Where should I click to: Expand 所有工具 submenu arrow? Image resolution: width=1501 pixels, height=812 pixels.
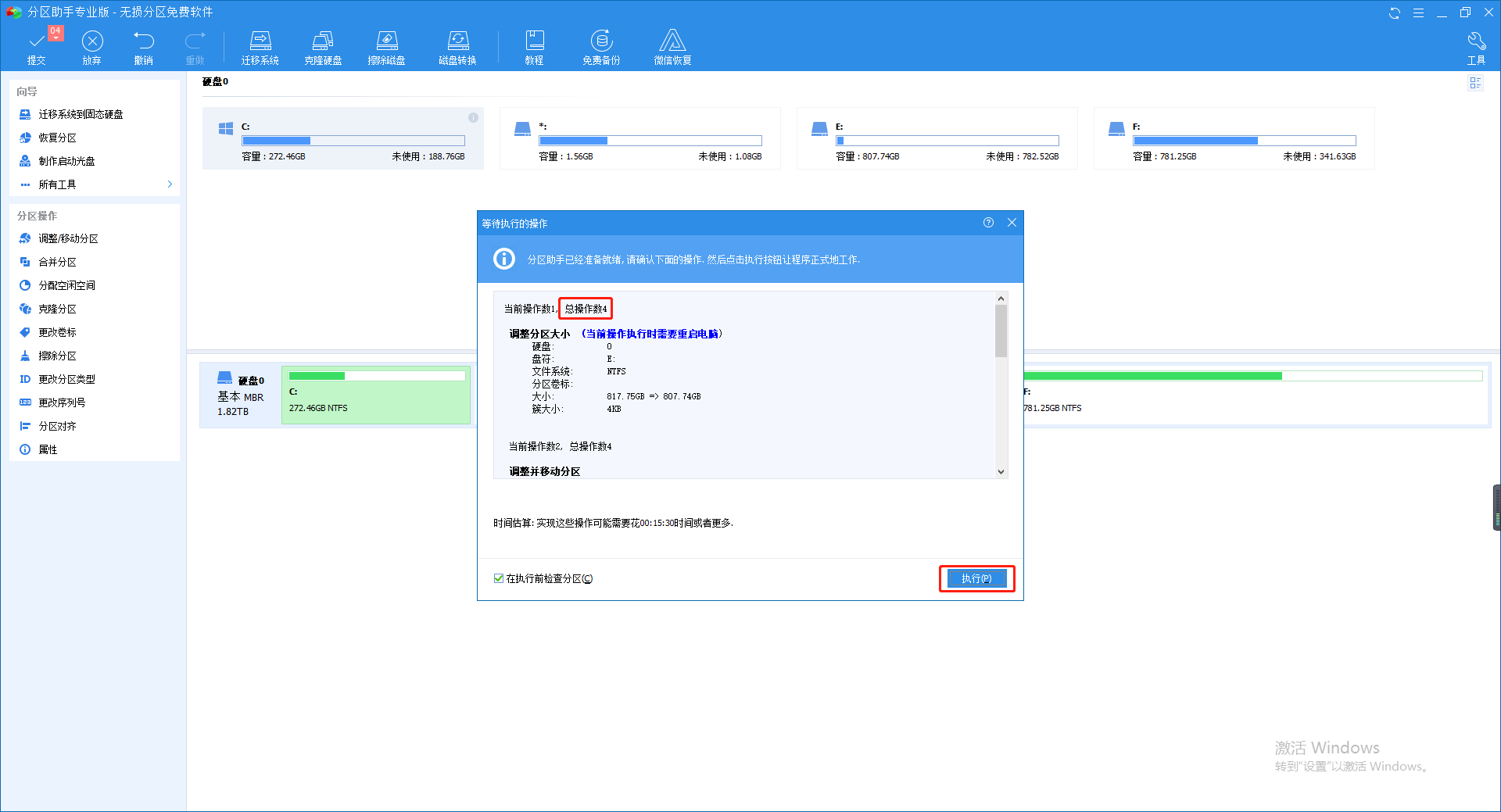point(170,184)
